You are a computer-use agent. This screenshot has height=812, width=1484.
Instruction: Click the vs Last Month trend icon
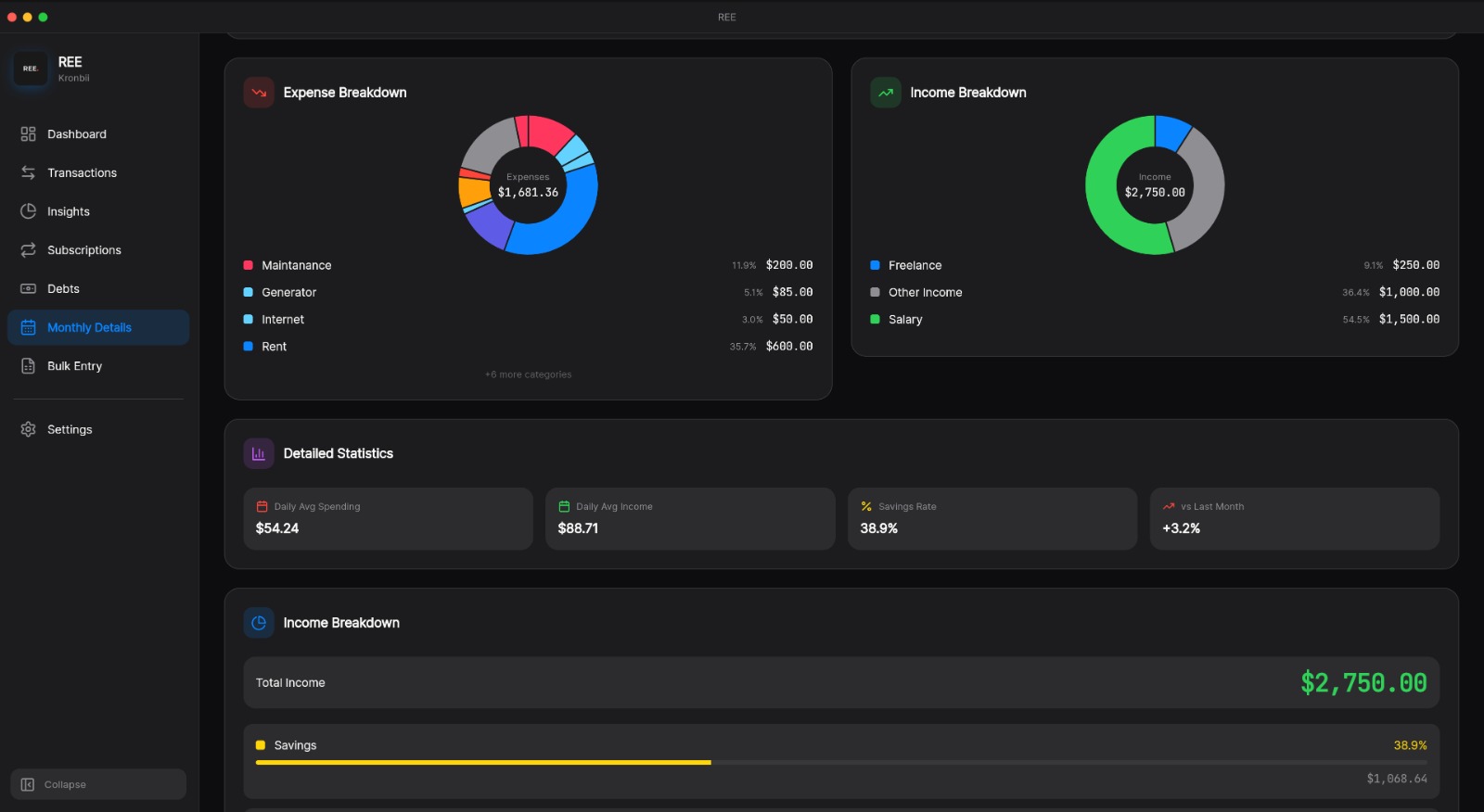coord(1169,506)
